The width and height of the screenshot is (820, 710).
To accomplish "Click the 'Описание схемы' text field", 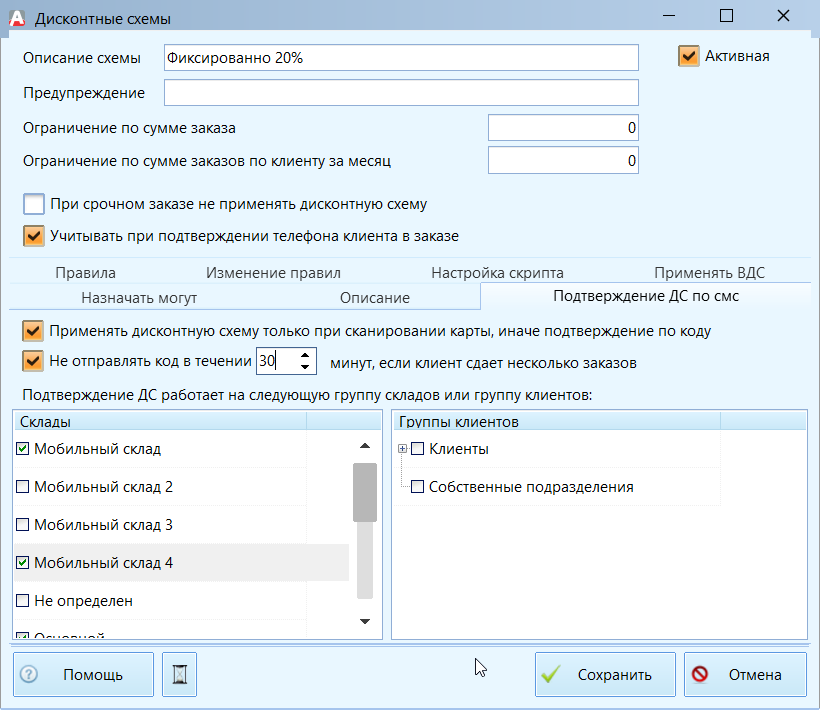I will coord(401,58).
